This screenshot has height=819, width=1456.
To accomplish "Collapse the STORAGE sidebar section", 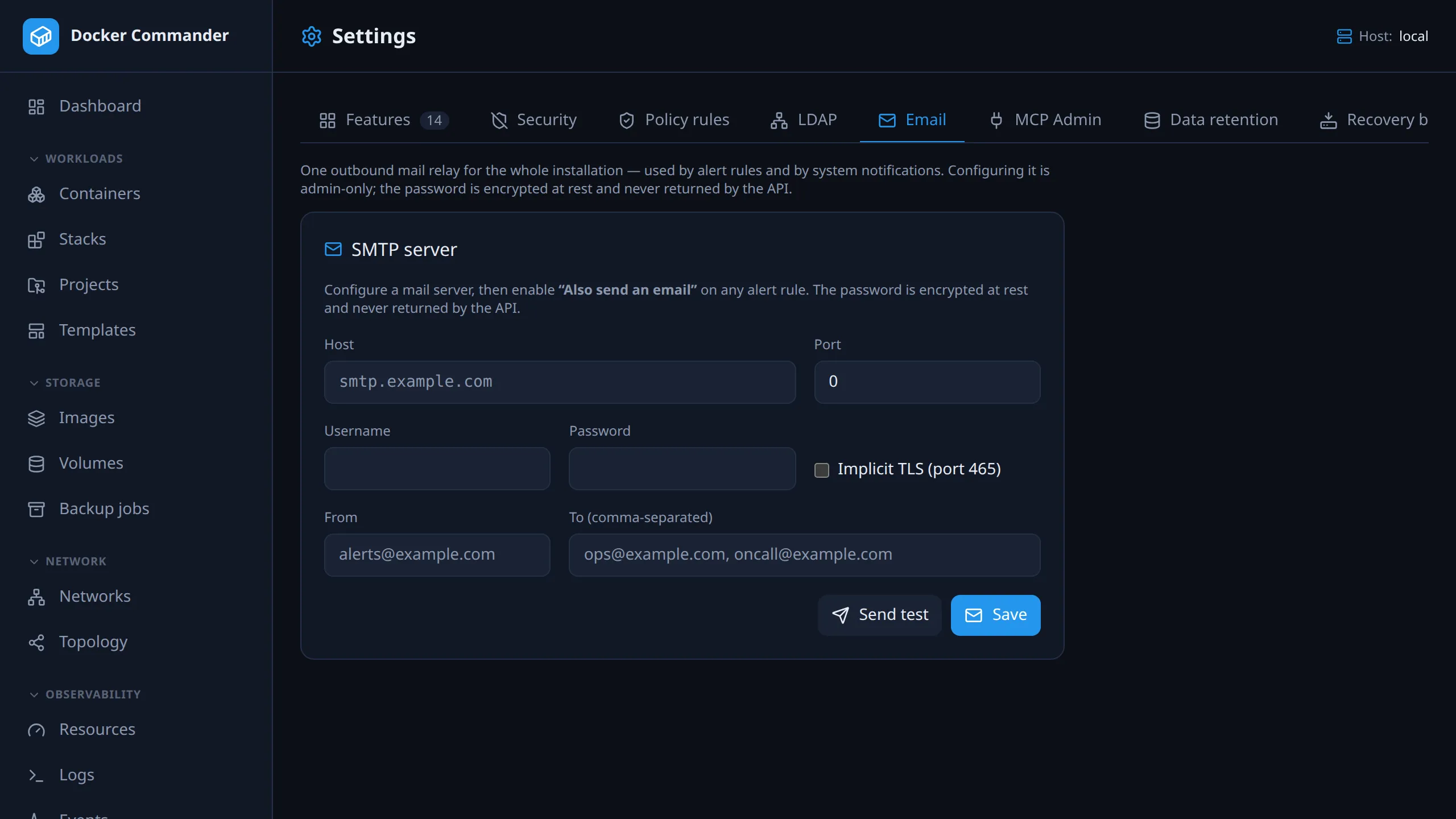I will click(x=65, y=383).
